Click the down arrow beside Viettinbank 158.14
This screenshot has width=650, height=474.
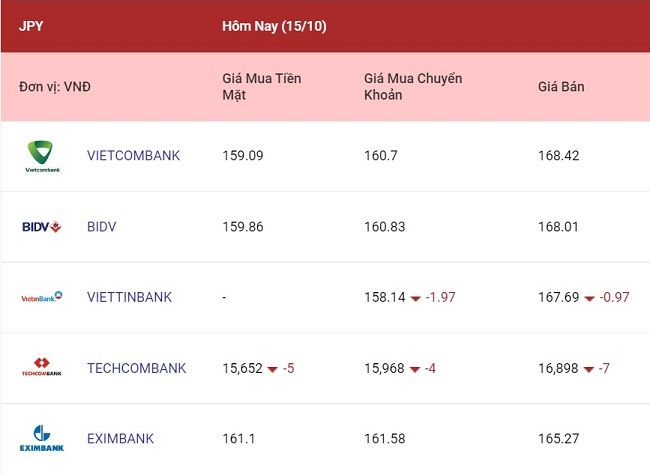pos(415,298)
